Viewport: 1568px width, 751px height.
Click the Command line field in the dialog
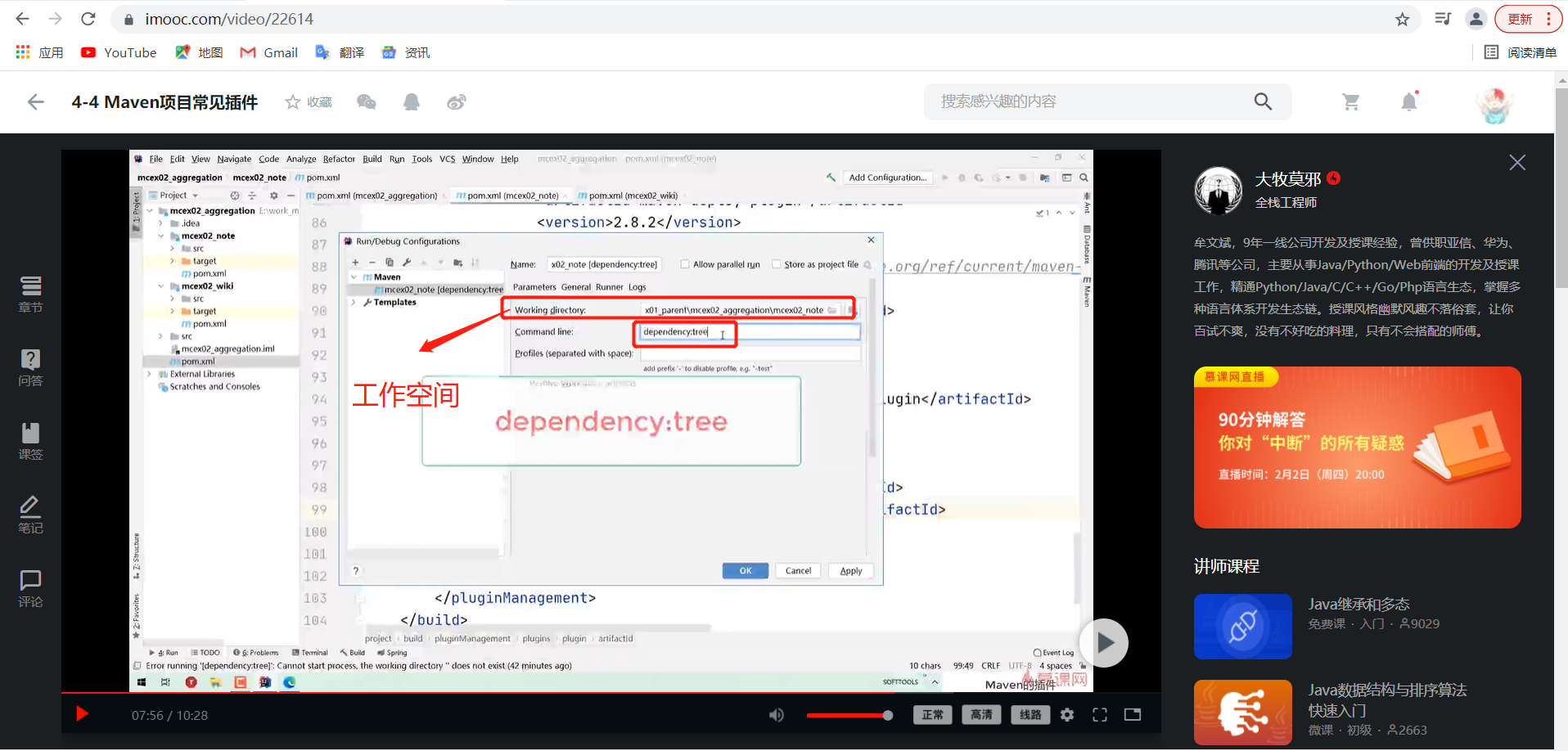click(x=750, y=332)
